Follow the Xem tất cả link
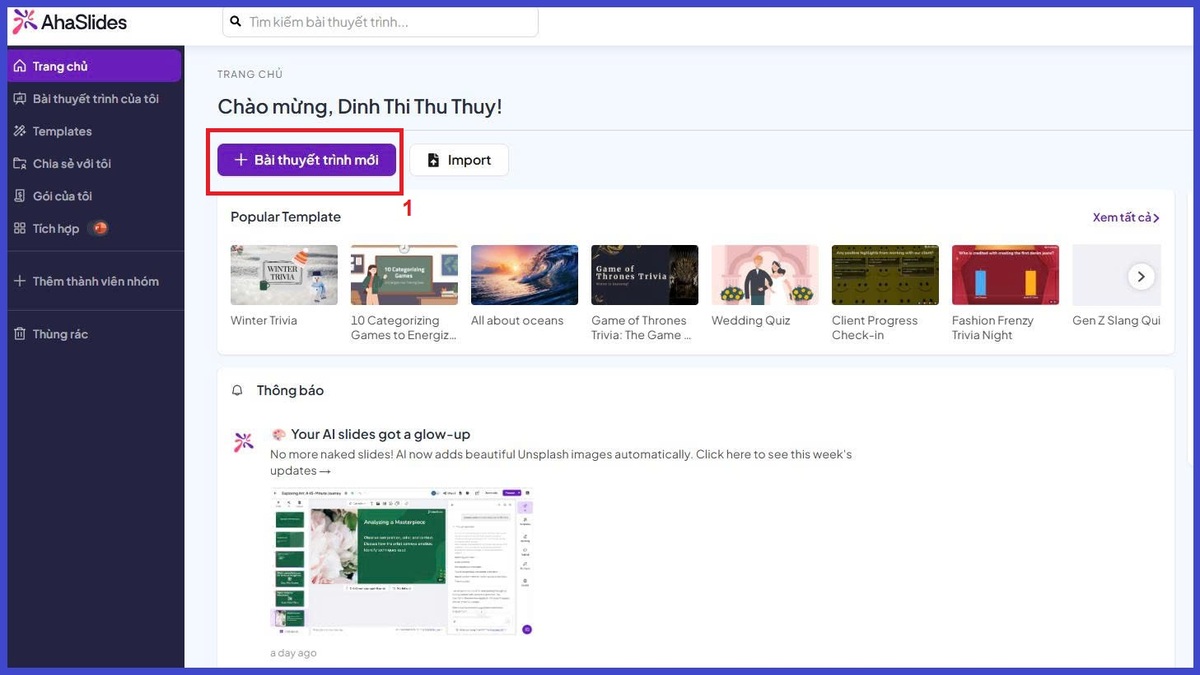This screenshot has height=675, width=1200. 1125,217
